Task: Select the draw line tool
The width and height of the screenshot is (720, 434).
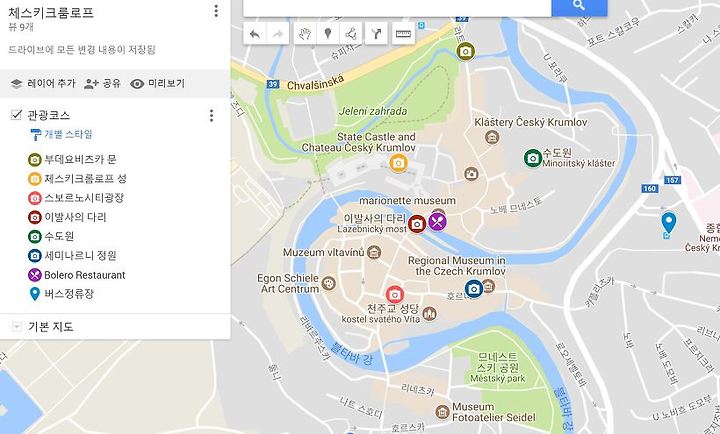Action: pos(351,34)
